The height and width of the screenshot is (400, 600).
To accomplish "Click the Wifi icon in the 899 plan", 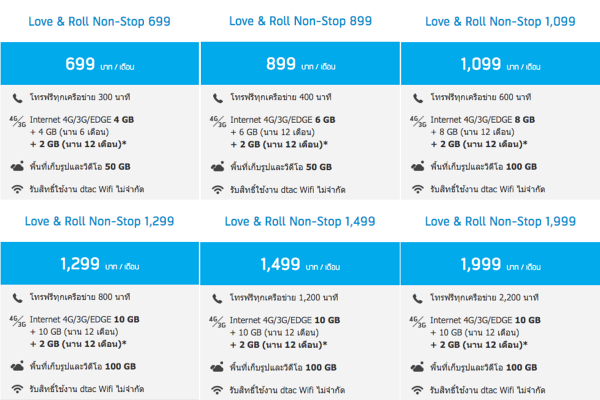I will coord(218,189).
